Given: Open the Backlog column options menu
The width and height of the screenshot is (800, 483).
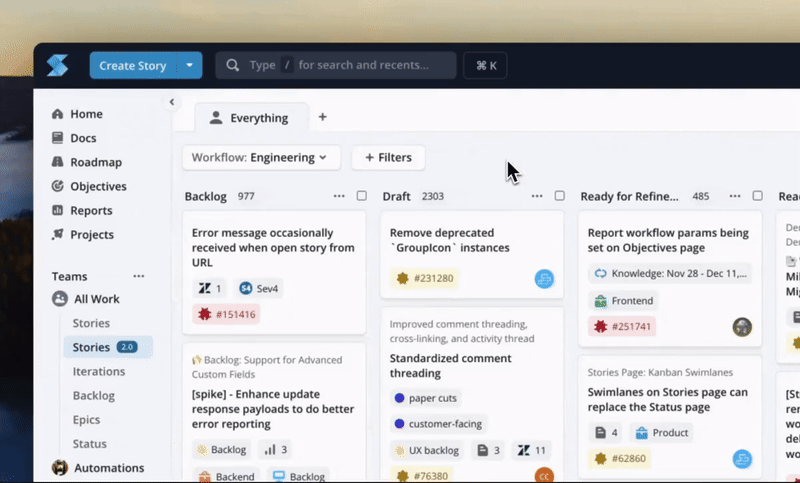Looking at the screenshot, I should pyautogui.click(x=339, y=196).
